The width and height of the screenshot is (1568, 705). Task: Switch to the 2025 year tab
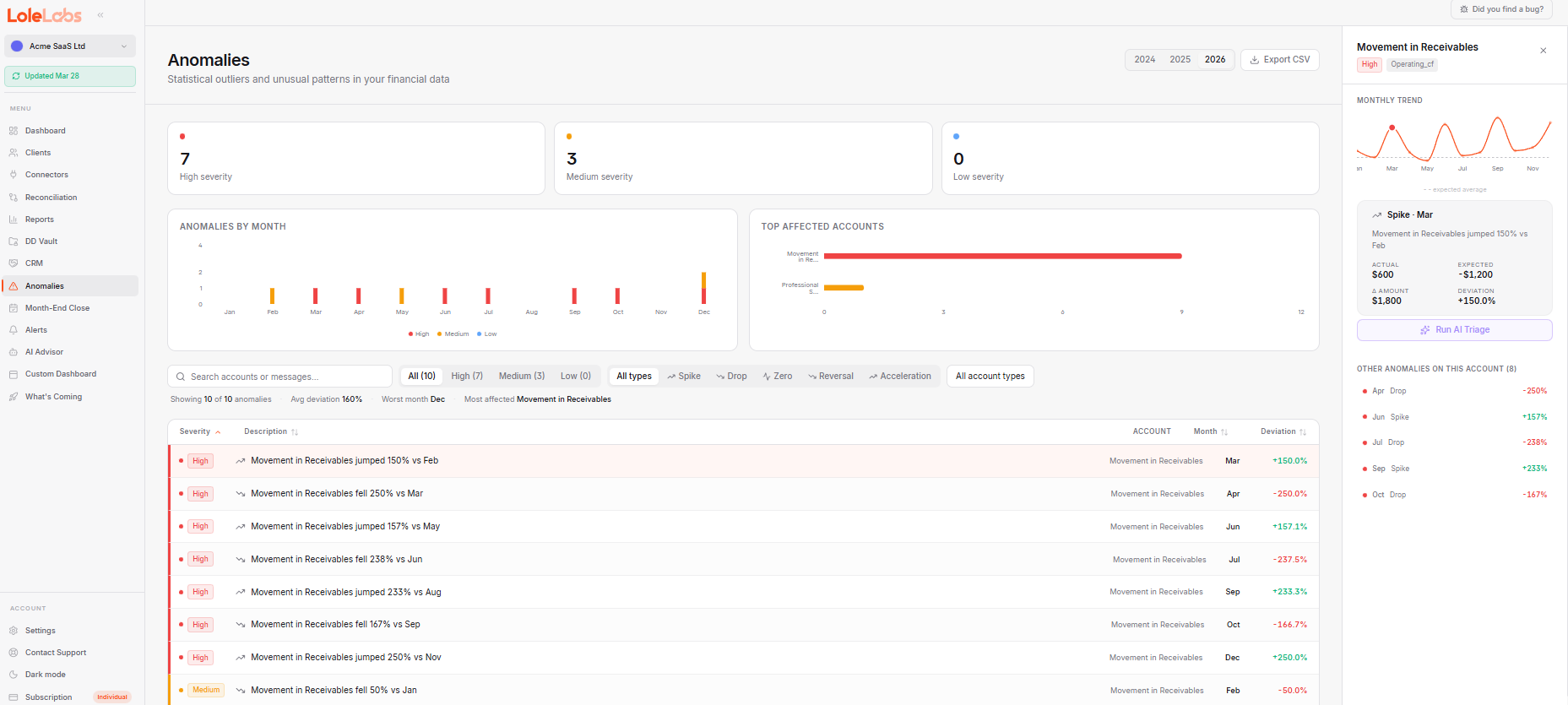coord(1180,60)
